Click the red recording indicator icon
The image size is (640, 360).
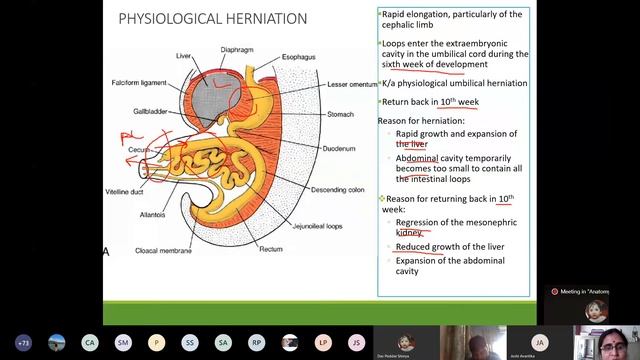(x=555, y=291)
